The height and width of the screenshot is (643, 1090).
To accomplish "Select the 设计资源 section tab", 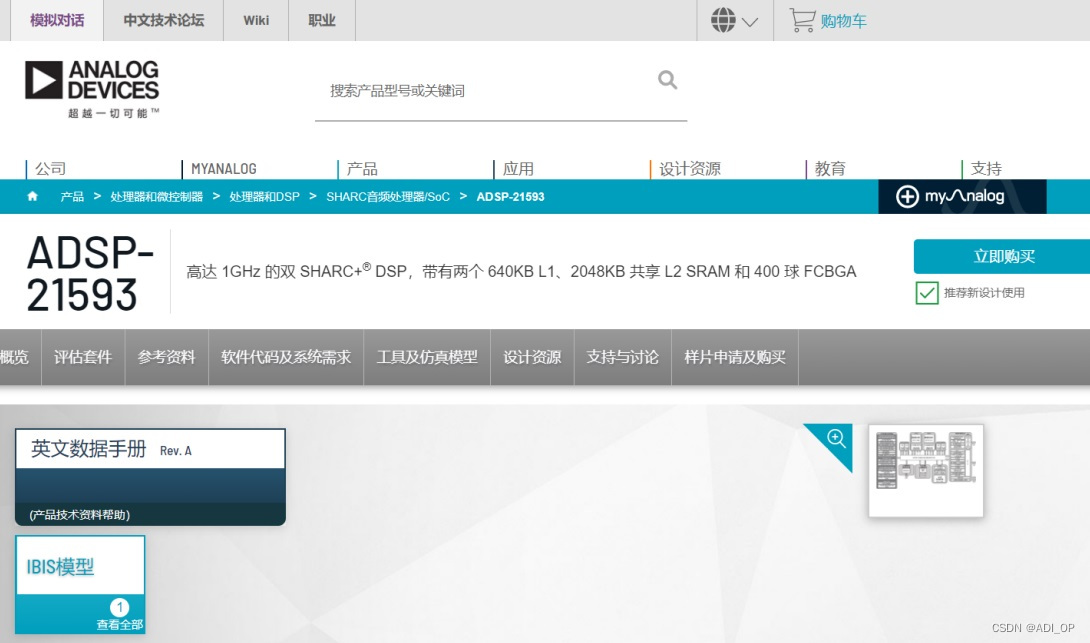I will (532, 357).
